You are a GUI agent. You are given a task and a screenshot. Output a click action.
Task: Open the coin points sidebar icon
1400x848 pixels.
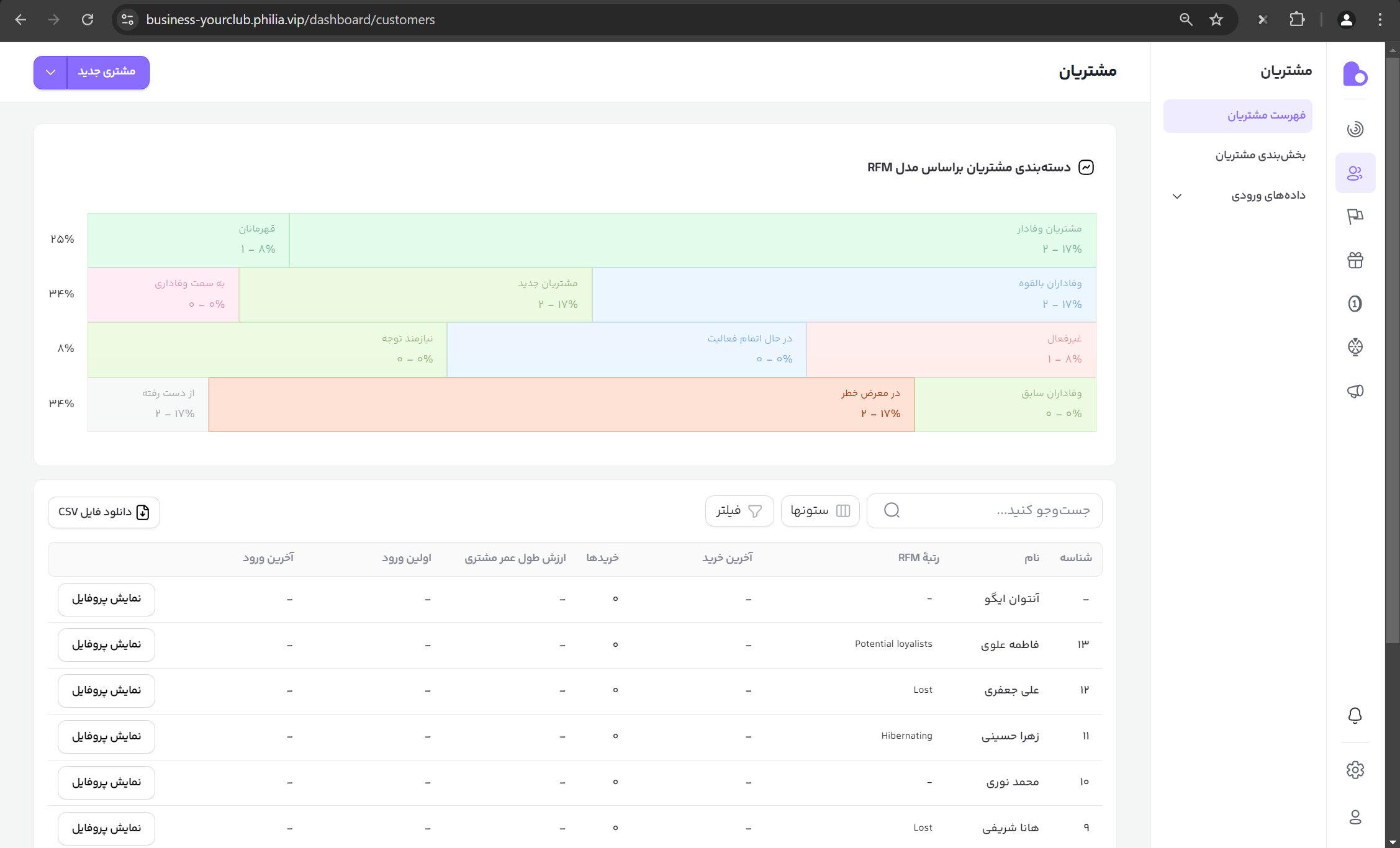(x=1355, y=304)
